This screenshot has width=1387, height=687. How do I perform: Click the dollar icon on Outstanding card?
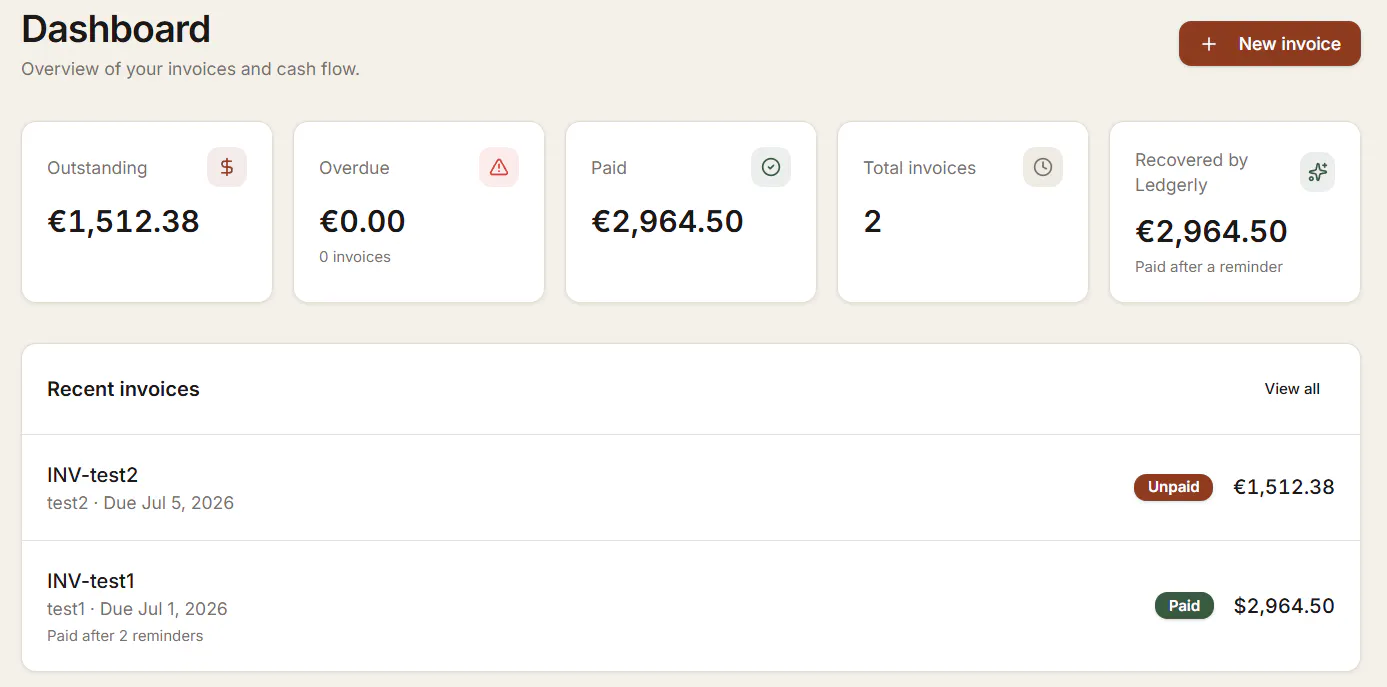pyautogui.click(x=227, y=167)
